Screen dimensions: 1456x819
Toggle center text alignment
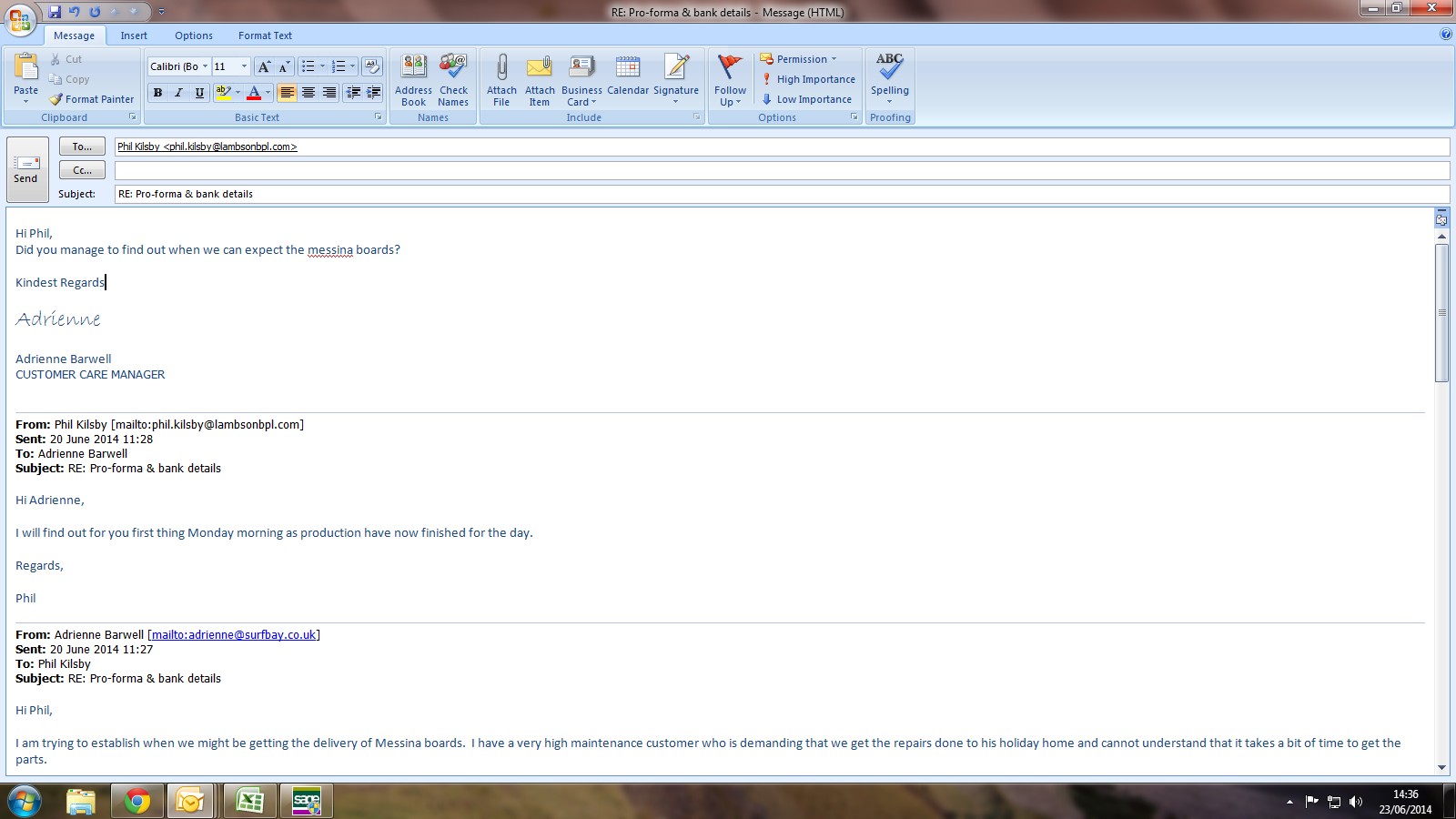click(308, 92)
